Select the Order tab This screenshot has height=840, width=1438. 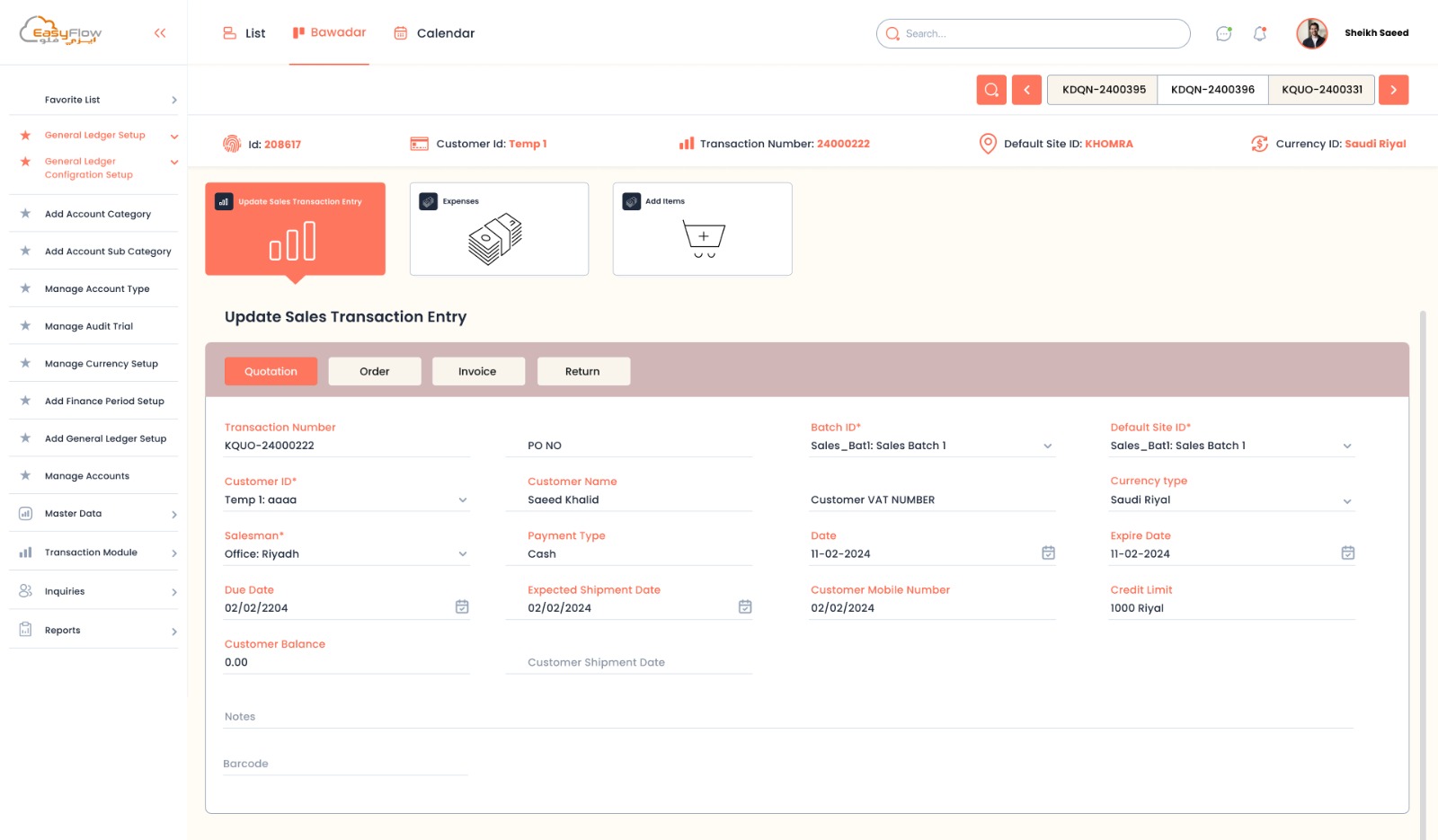tap(375, 371)
